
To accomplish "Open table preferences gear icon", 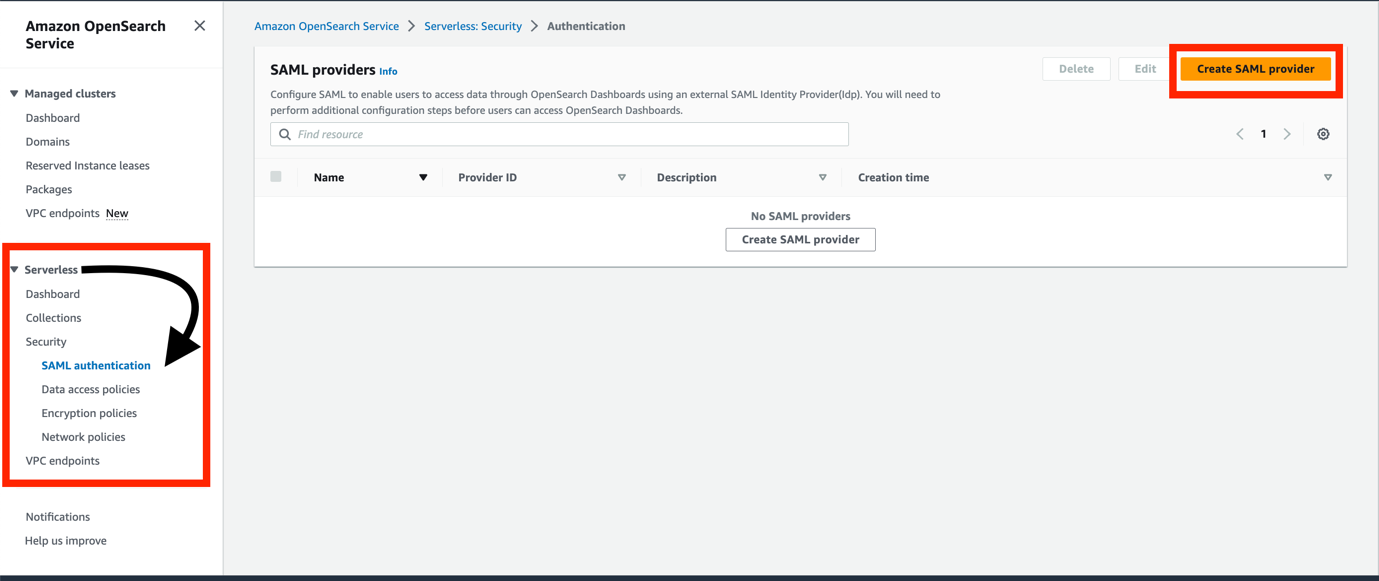I will coord(1323,135).
